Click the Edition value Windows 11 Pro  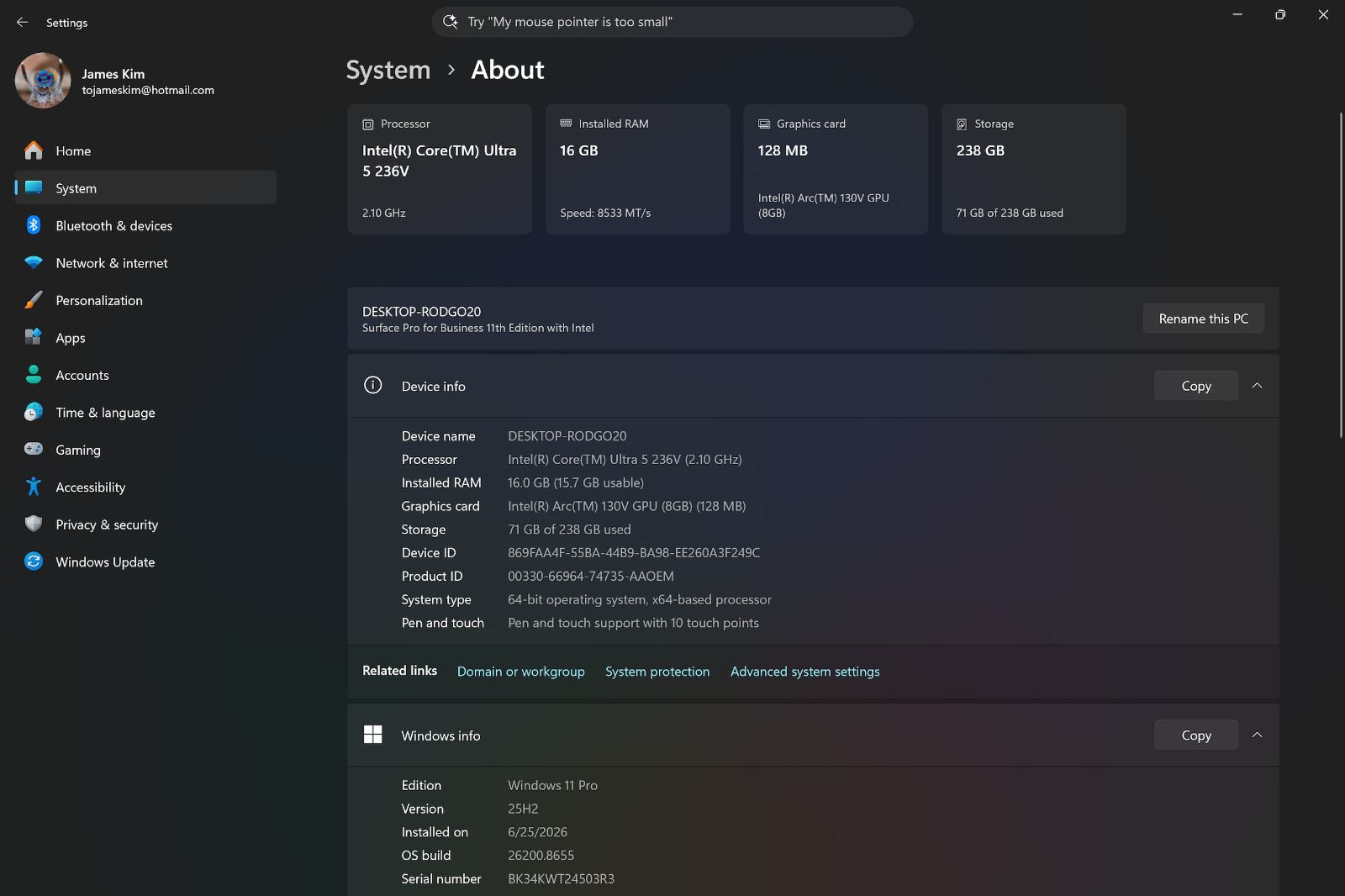pyautogui.click(x=552, y=785)
